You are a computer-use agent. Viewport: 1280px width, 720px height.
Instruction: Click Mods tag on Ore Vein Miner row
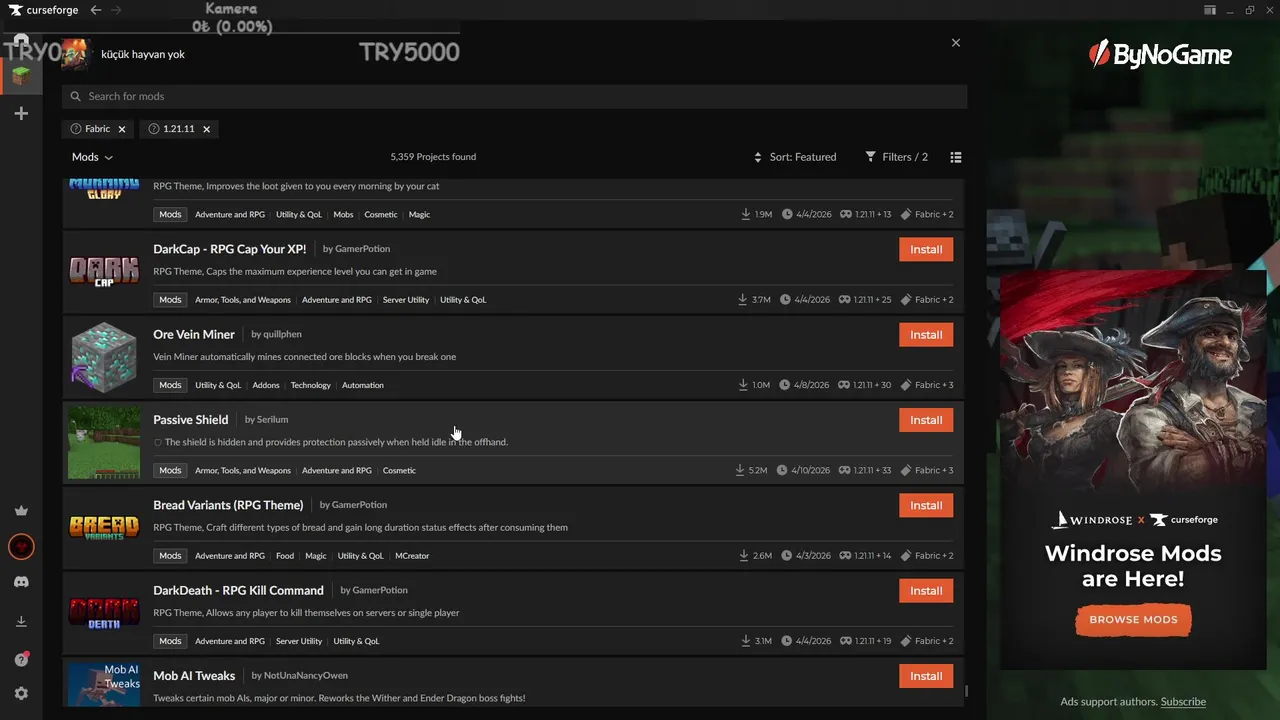(171, 385)
